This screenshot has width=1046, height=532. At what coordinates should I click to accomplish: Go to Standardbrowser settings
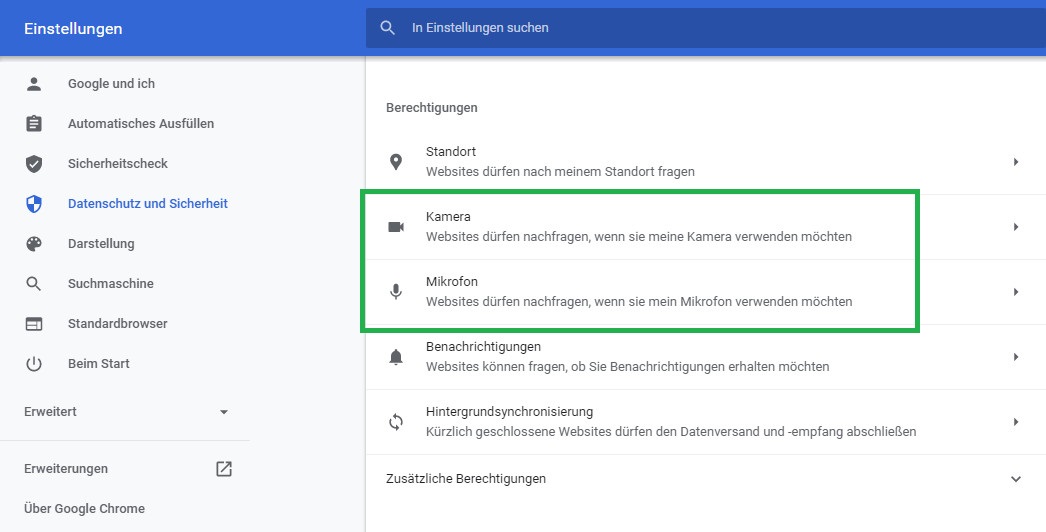click(117, 324)
